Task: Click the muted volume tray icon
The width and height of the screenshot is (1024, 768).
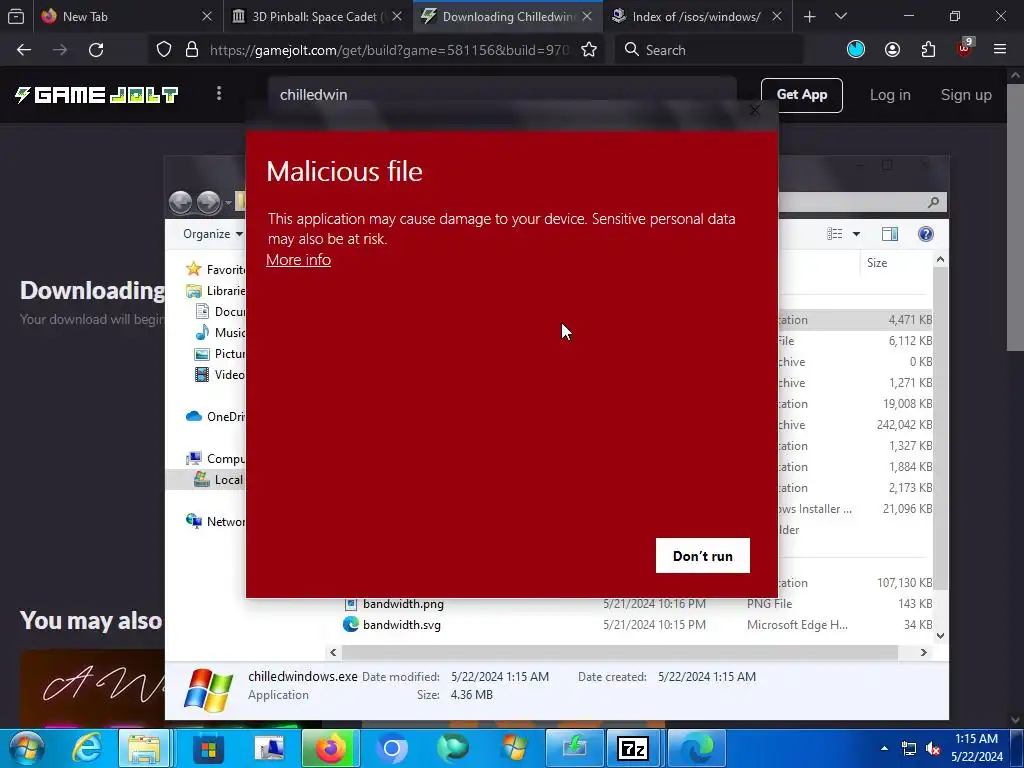Action: 933,748
